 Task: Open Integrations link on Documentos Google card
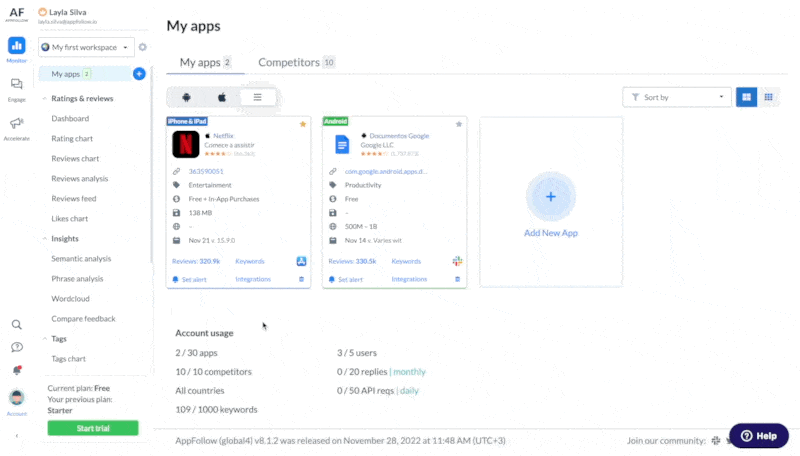pyautogui.click(x=409, y=279)
